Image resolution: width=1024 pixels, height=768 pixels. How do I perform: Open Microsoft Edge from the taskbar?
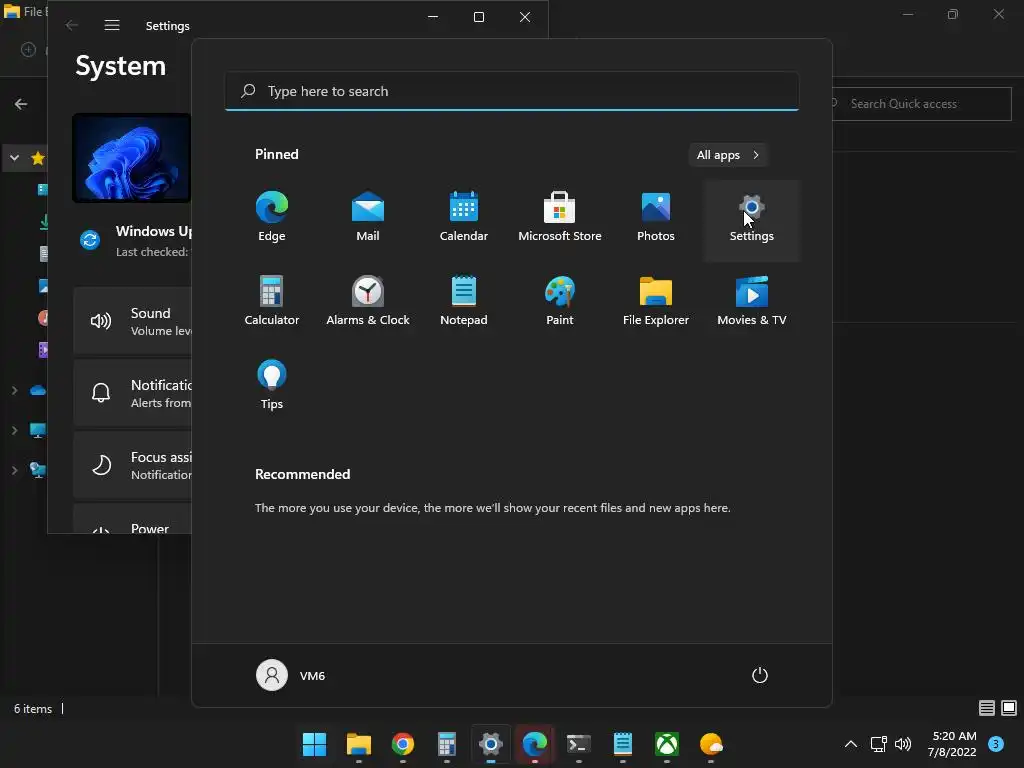(535, 744)
